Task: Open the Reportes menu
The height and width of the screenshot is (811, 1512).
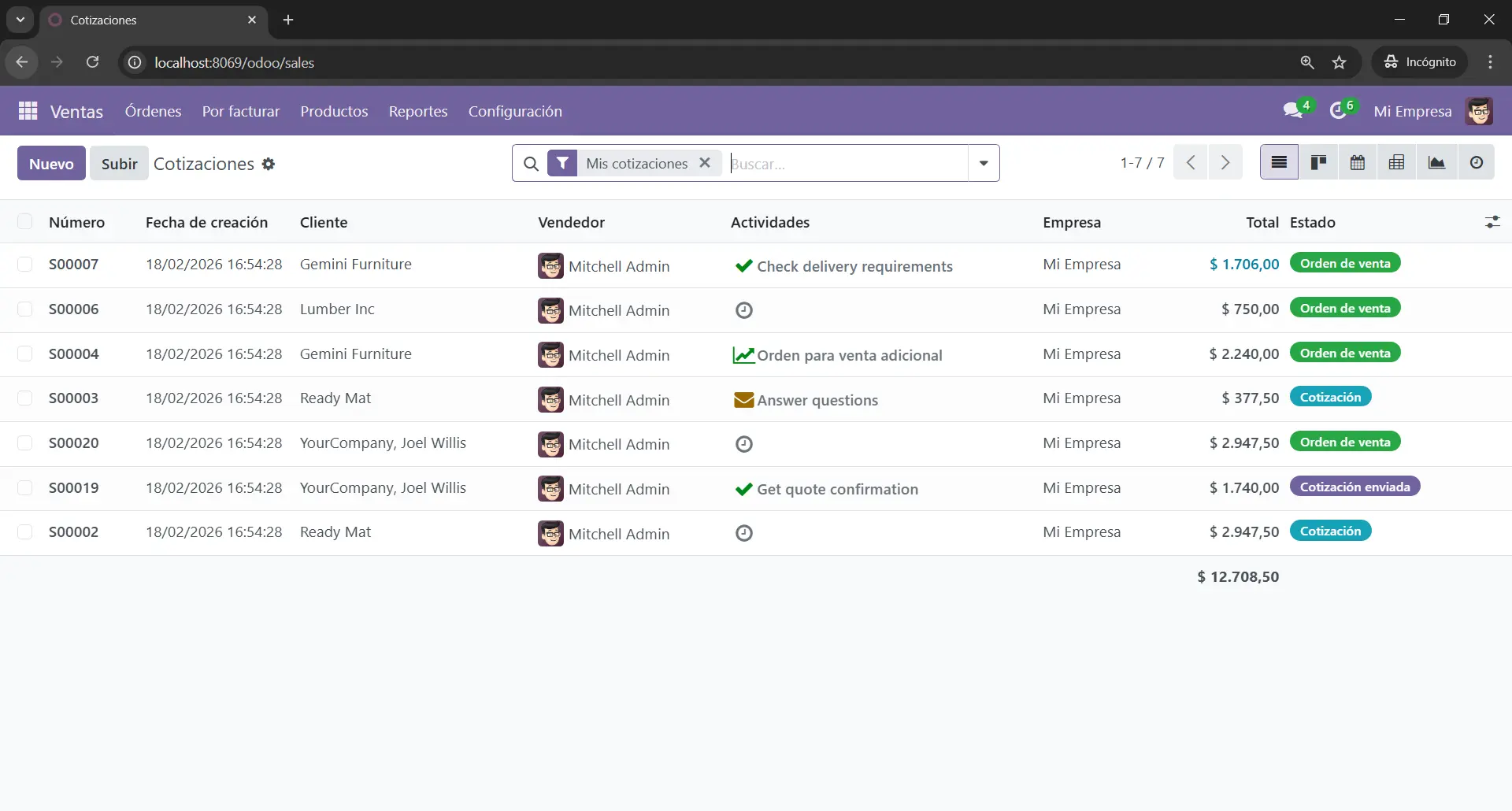Action: click(417, 111)
